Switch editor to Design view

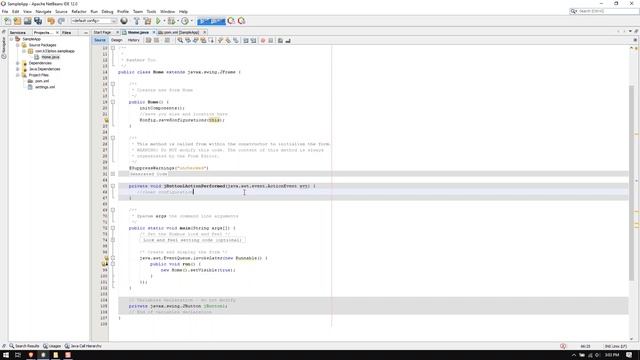(x=117, y=40)
